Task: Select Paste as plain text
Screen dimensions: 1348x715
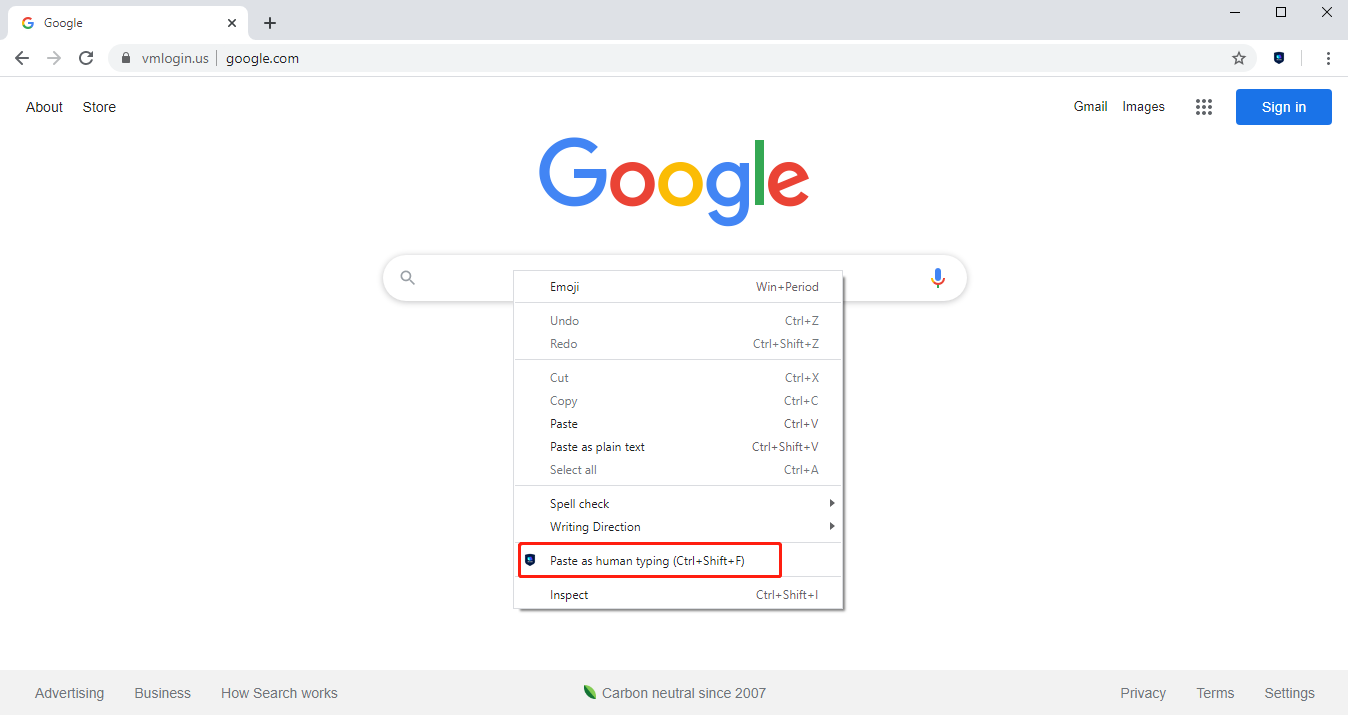Action: [598, 447]
